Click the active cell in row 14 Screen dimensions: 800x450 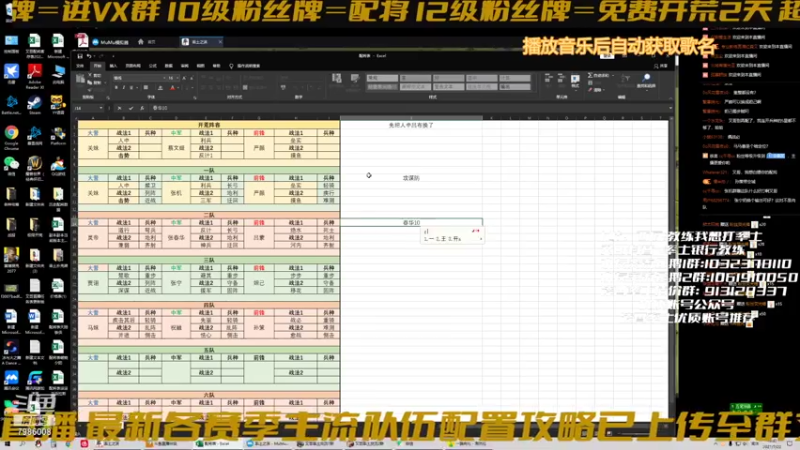click(x=411, y=223)
